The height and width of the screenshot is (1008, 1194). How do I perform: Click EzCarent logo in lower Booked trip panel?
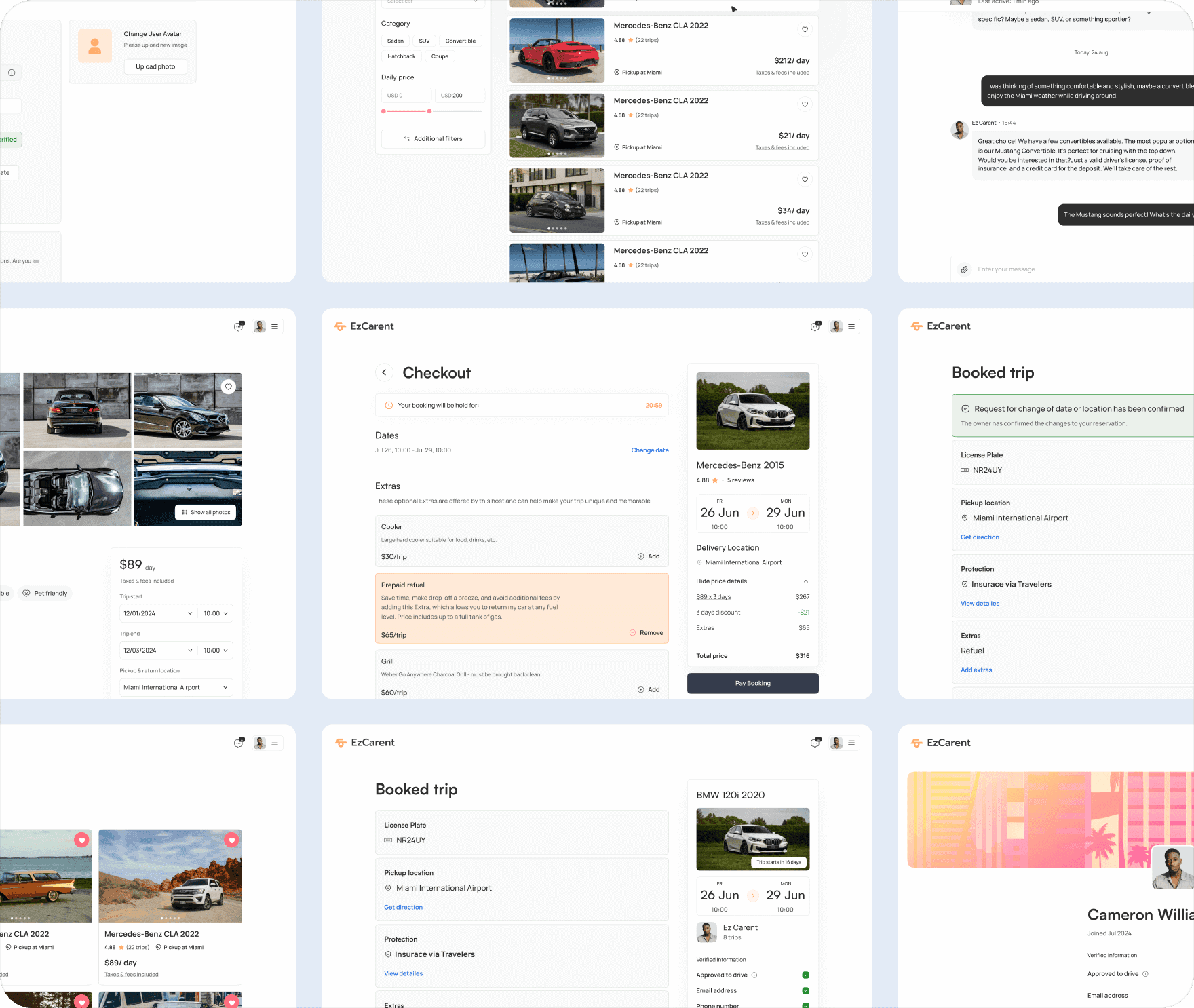point(365,743)
